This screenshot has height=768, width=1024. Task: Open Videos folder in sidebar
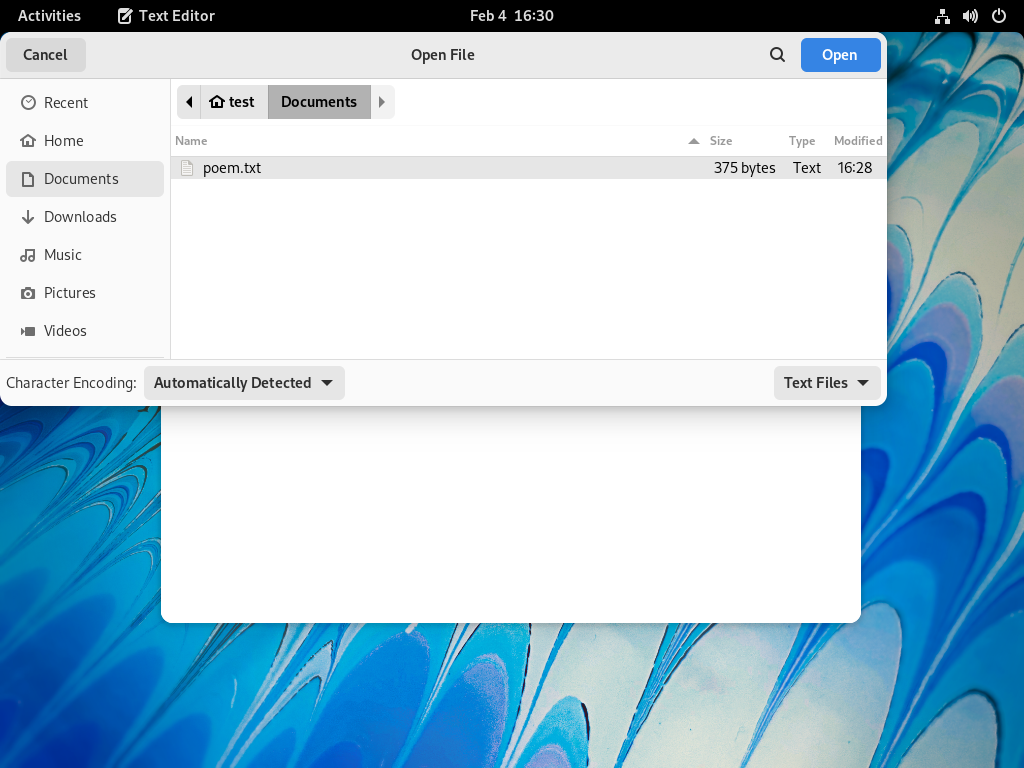coord(85,330)
